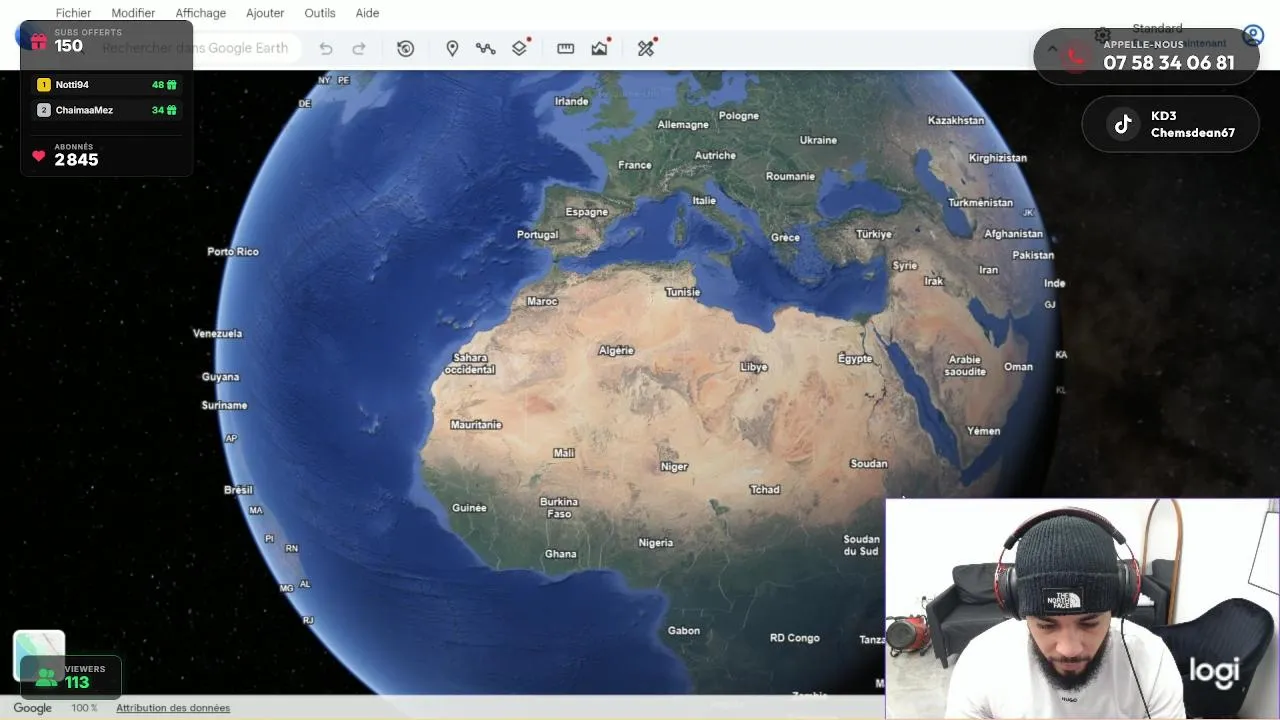Collapse the toolbar with the up chevron
Viewport: 1280px width, 720px height.
[x=1052, y=48]
